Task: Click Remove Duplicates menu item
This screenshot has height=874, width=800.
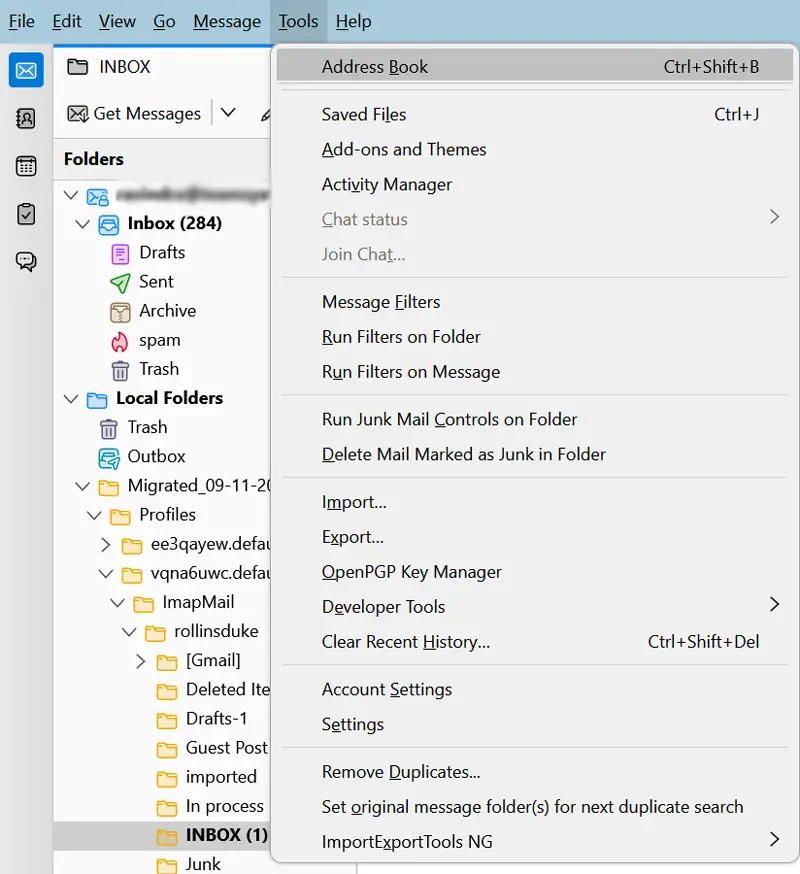Action: tap(401, 772)
